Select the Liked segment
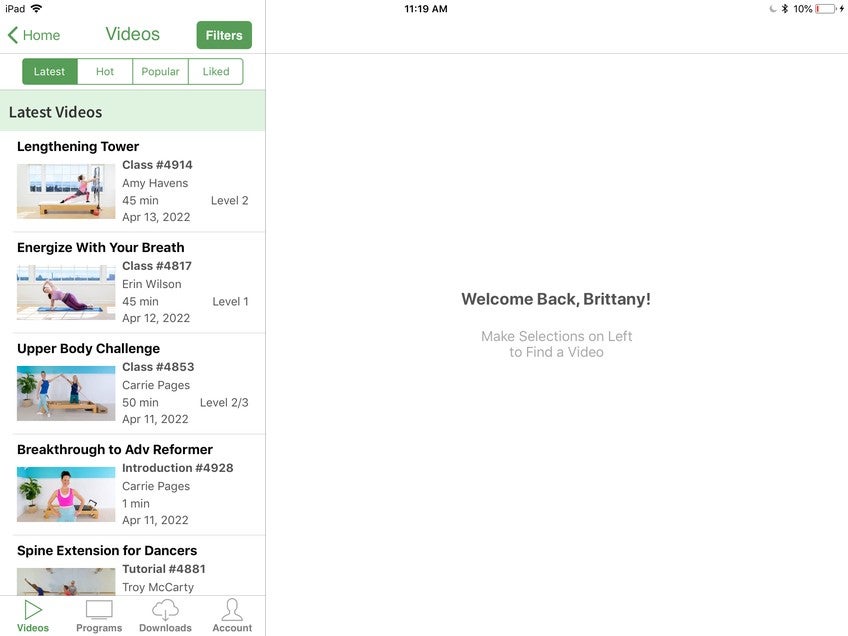Image resolution: width=848 pixels, height=636 pixels. pyautogui.click(x=216, y=72)
